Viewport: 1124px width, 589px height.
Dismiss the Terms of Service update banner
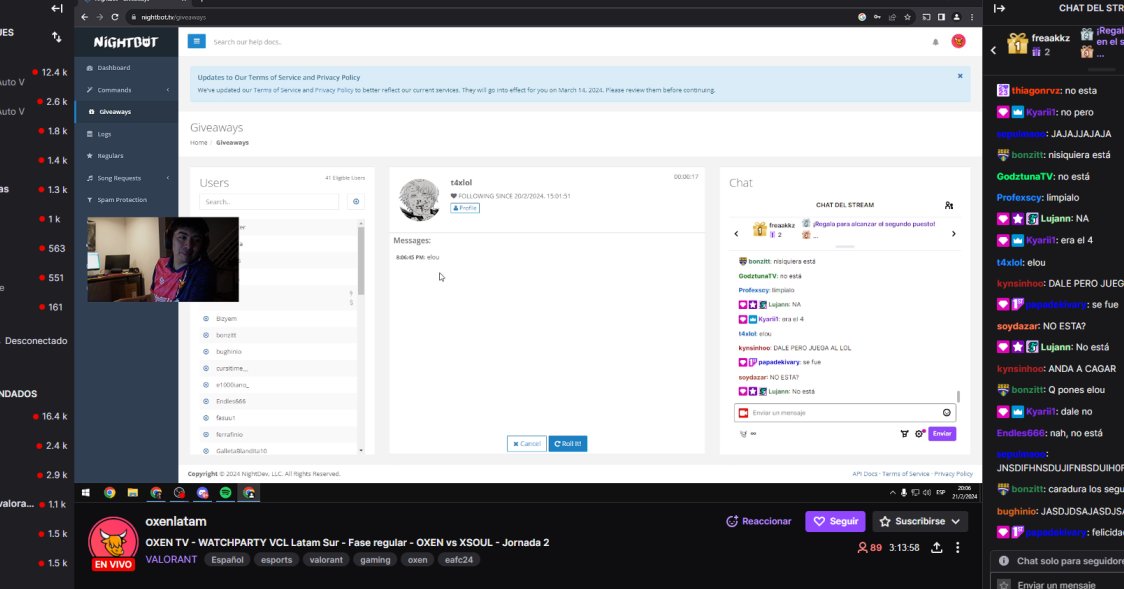click(960, 76)
